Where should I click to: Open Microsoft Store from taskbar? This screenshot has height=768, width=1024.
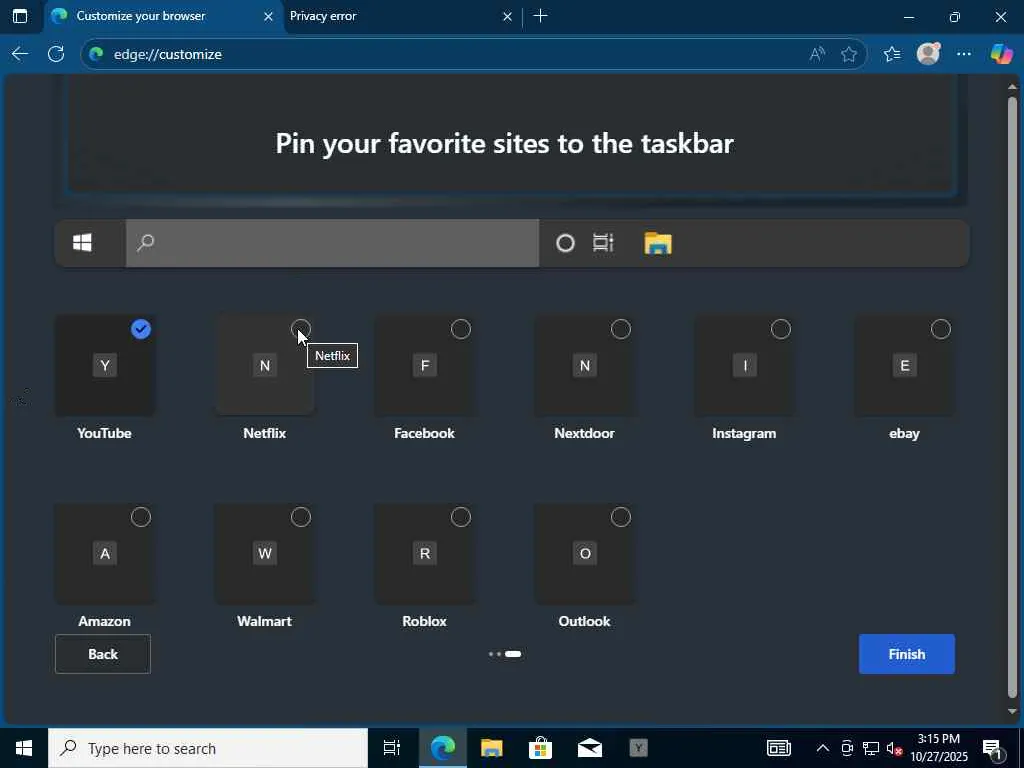tap(540, 748)
